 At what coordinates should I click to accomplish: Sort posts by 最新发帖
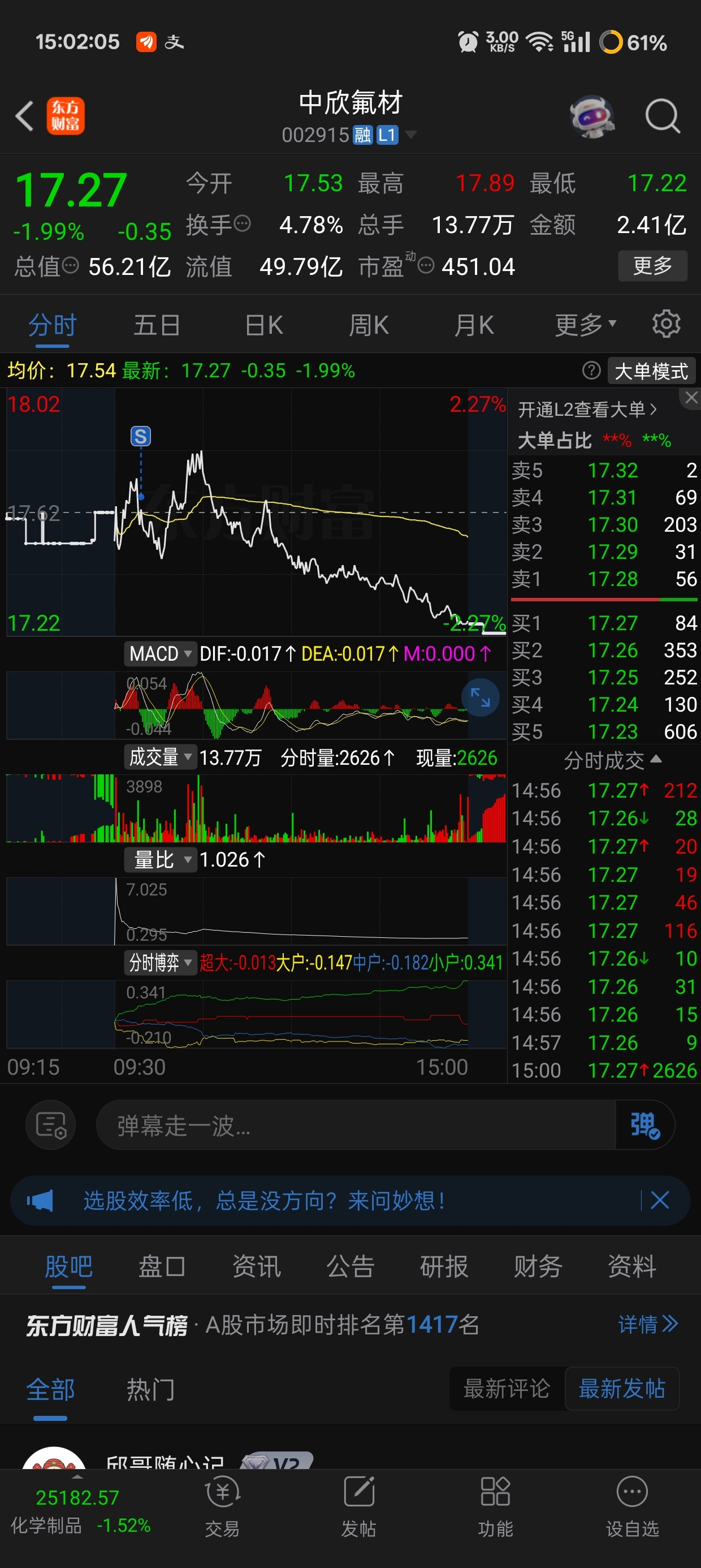[x=622, y=1389]
